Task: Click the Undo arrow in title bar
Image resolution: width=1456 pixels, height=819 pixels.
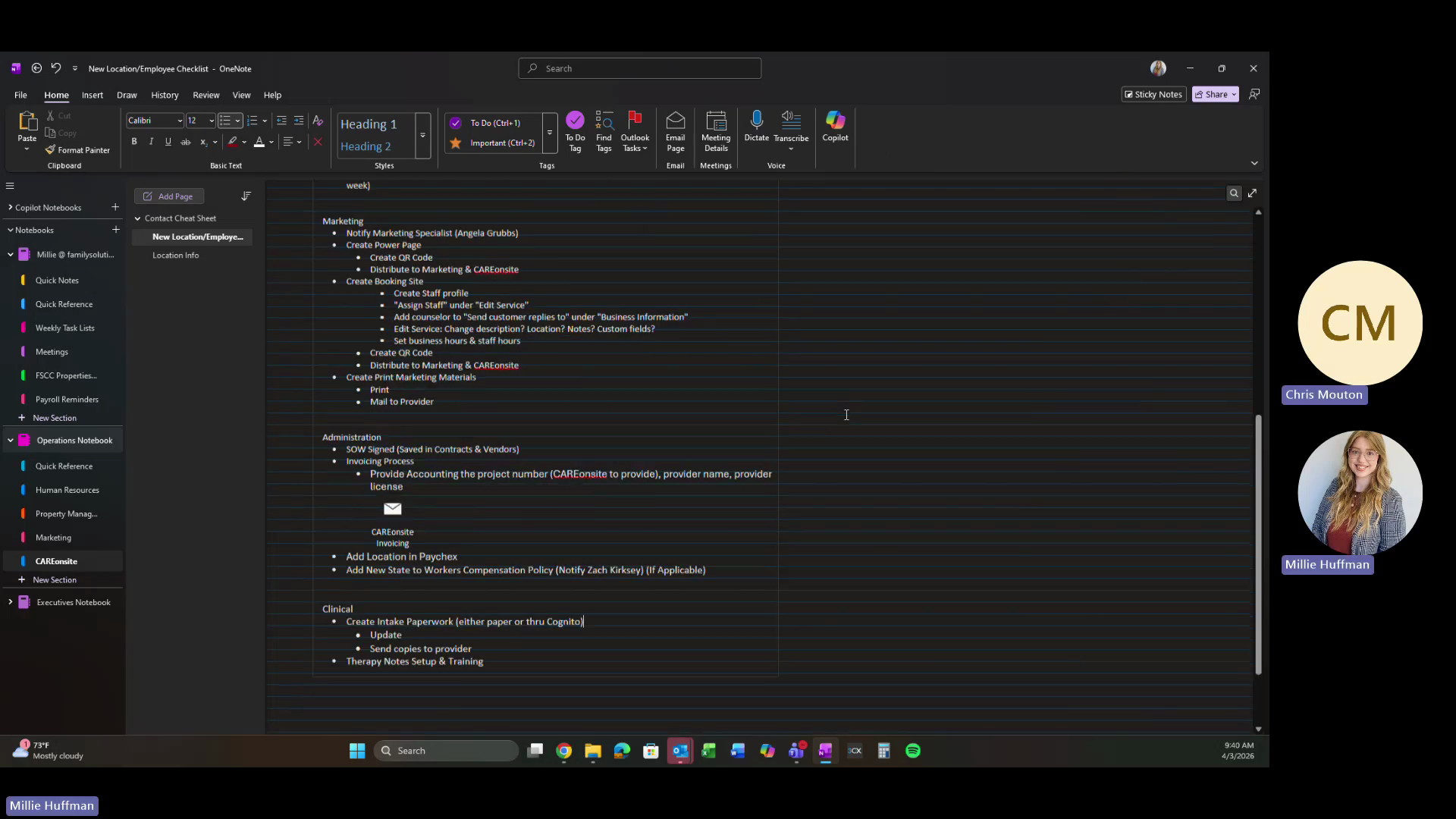Action: pyautogui.click(x=56, y=68)
